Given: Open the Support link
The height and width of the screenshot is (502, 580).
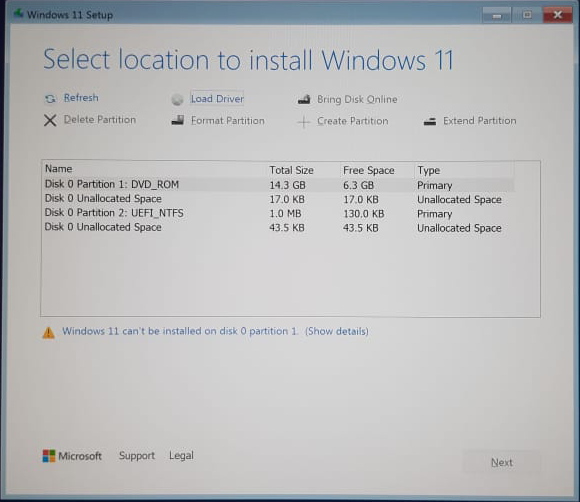Looking at the screenshot, I should click(x=137, y=456).
